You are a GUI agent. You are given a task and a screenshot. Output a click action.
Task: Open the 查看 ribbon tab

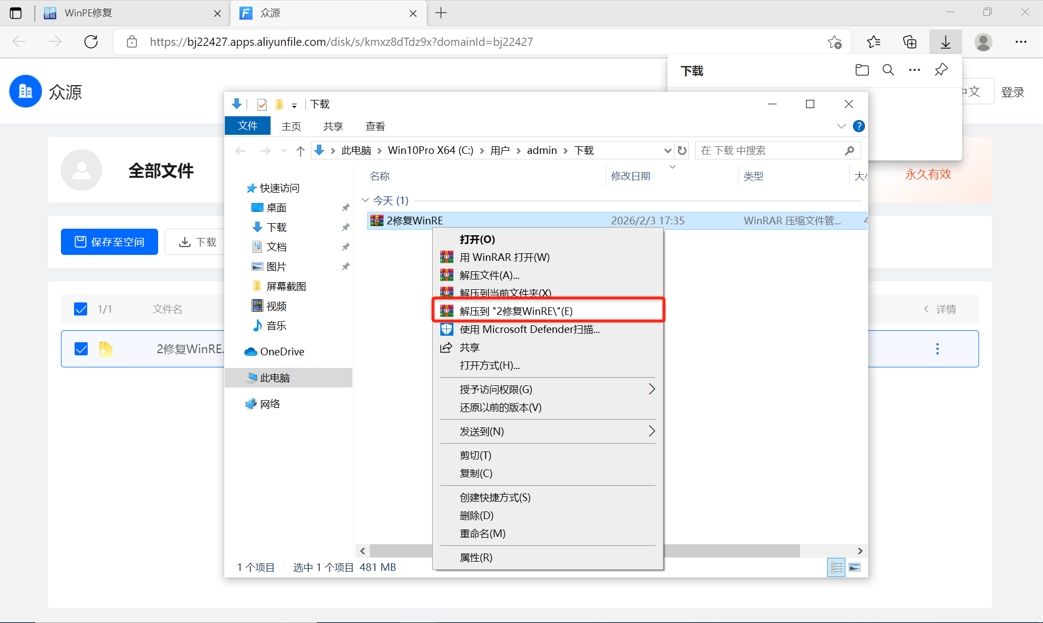[x=375, y=127]
